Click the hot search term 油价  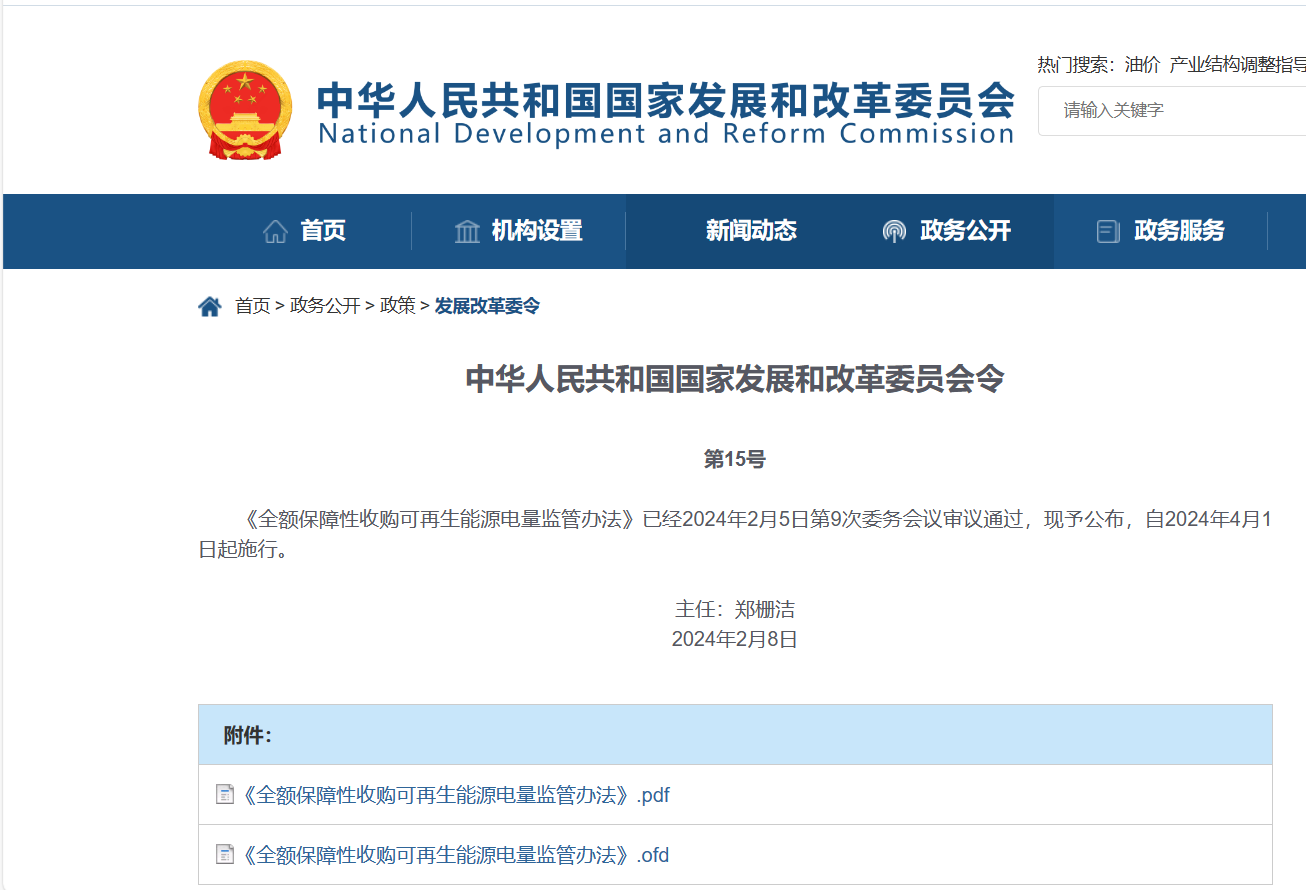point(1142,65)
